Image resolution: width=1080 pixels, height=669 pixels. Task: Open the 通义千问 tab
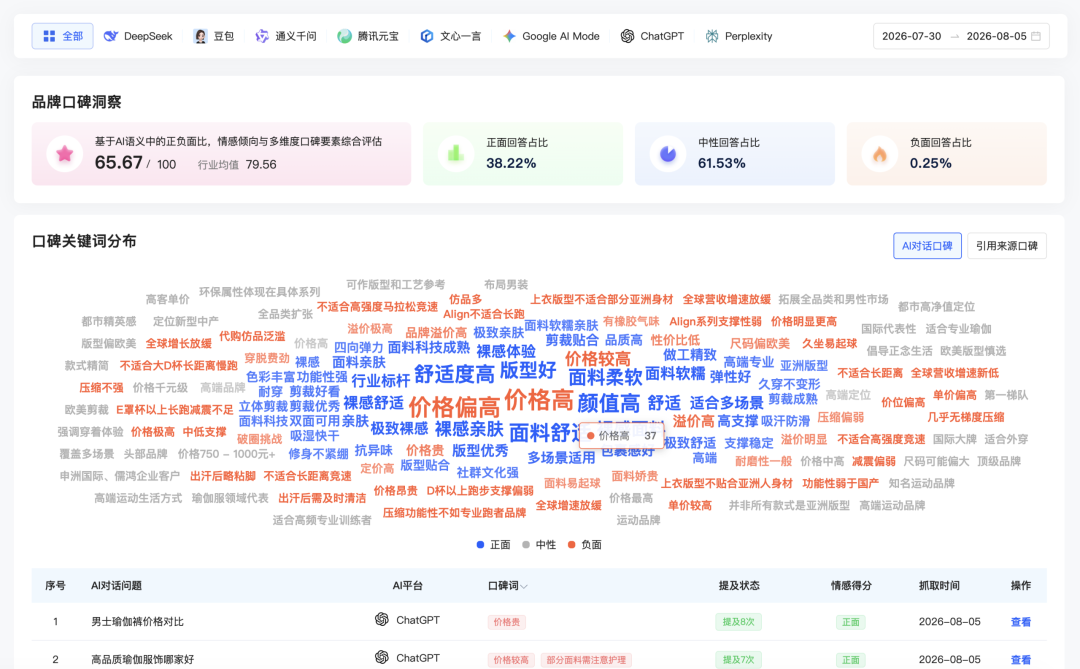pos(286,36)
